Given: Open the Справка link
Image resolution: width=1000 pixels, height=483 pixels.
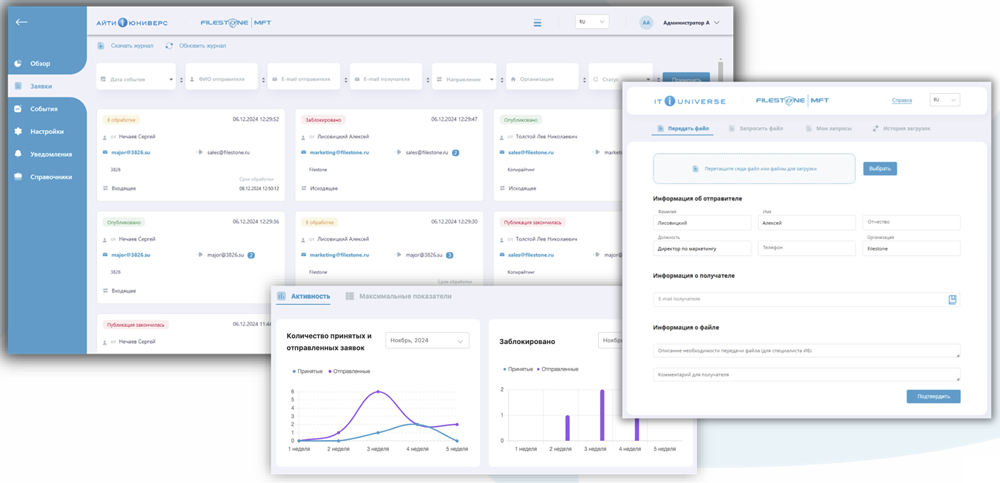Looking at the screenshot, I should click(x=901, y=100).
